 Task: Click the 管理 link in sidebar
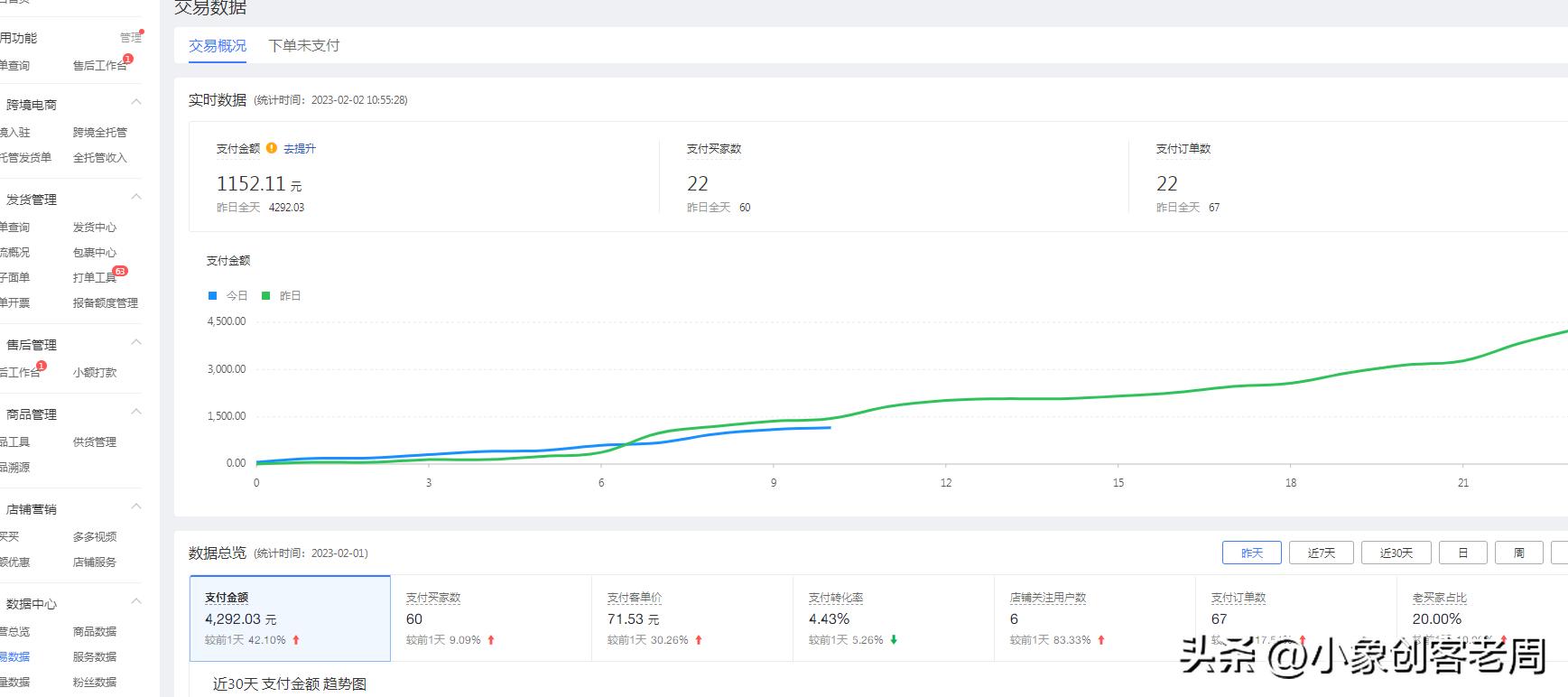[x=130, y=38]
